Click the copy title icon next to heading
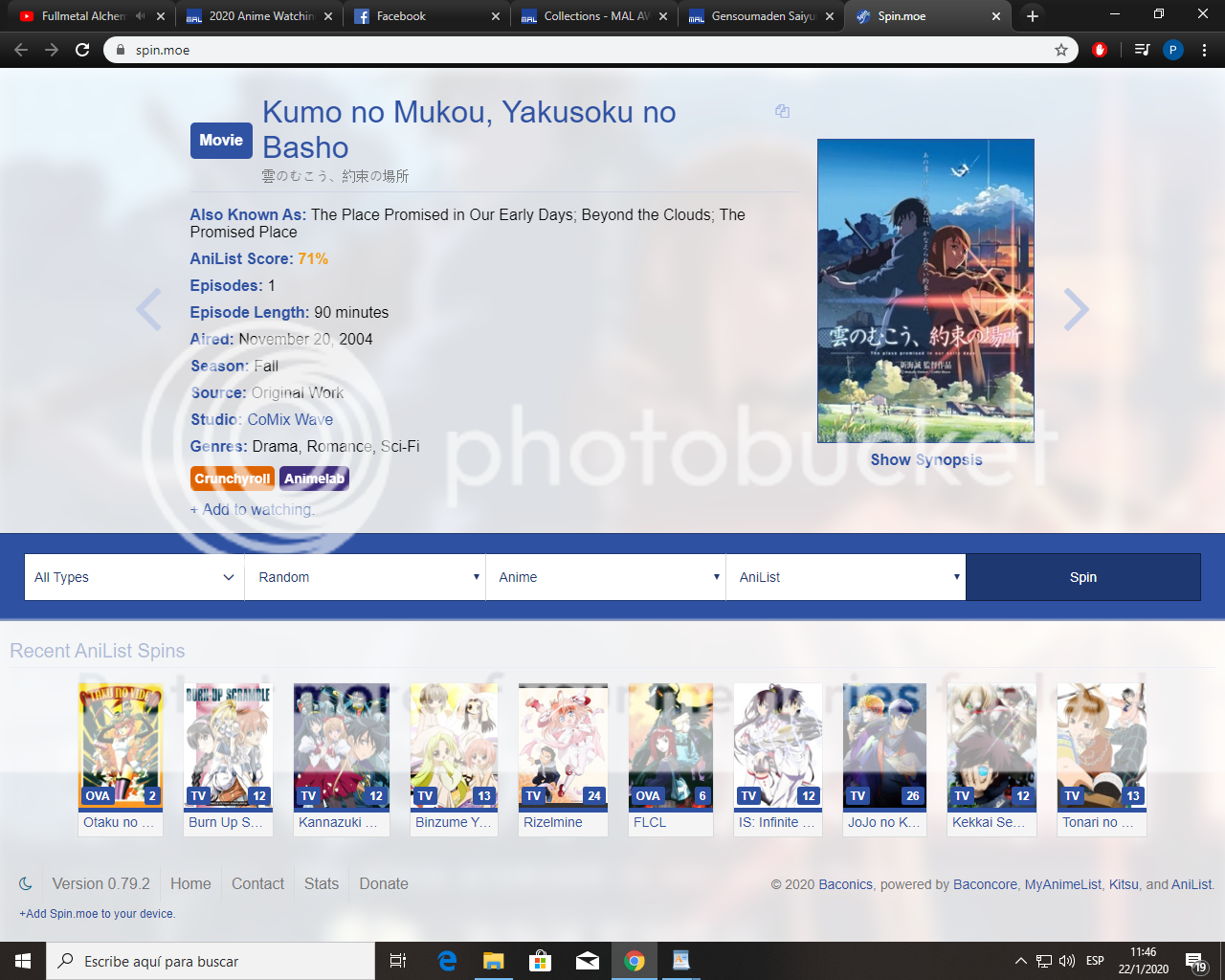The height and width of the screenshot is (980, 1225). click(x=782, y=111)
